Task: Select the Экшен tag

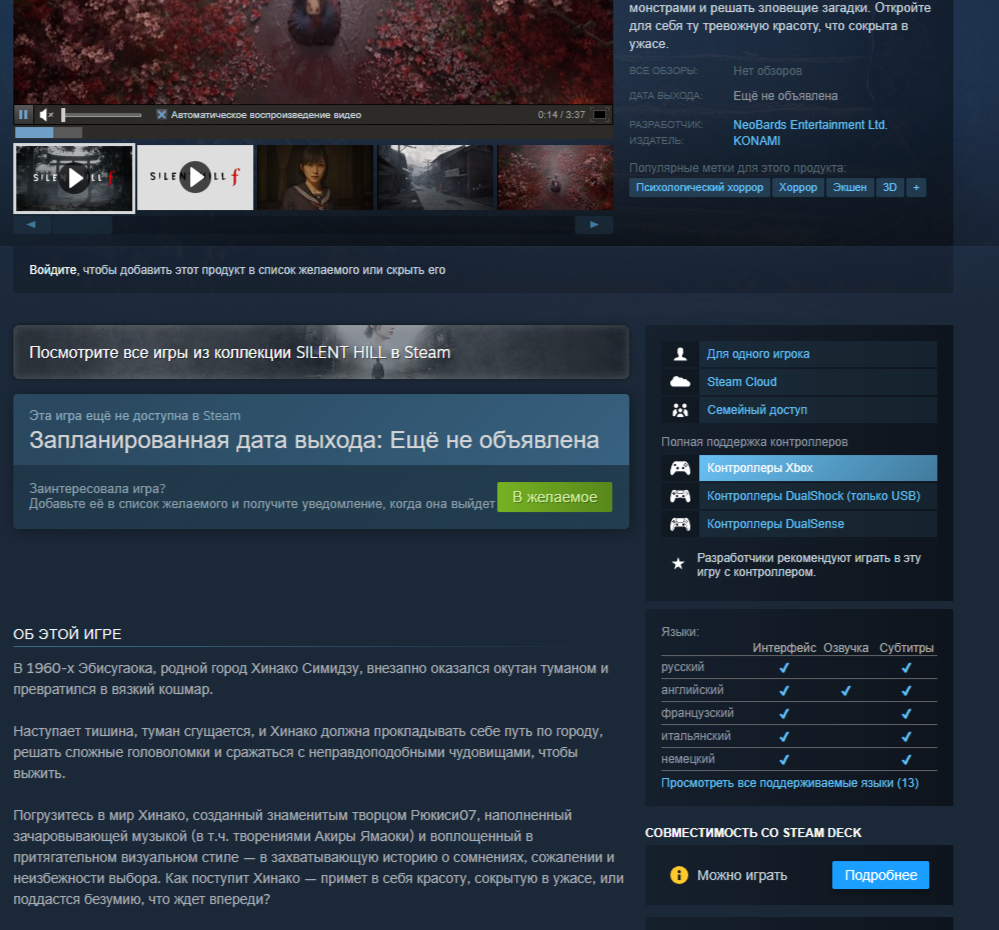Action: pyautogui.click(x=849, y=187)
